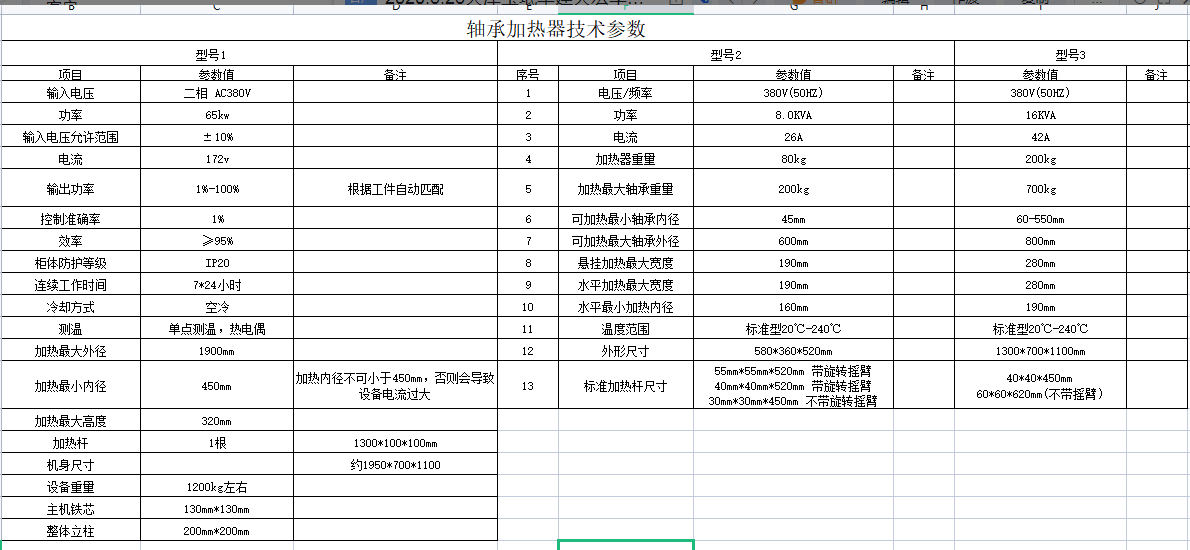Click the 整体立柱 label cell
The width and height of the screenshot is (1190, 550).
click(x=71, y=531)
